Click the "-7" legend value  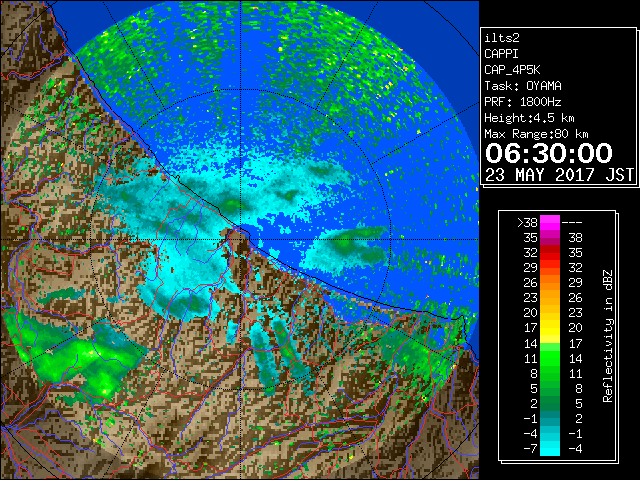point(530,449)
